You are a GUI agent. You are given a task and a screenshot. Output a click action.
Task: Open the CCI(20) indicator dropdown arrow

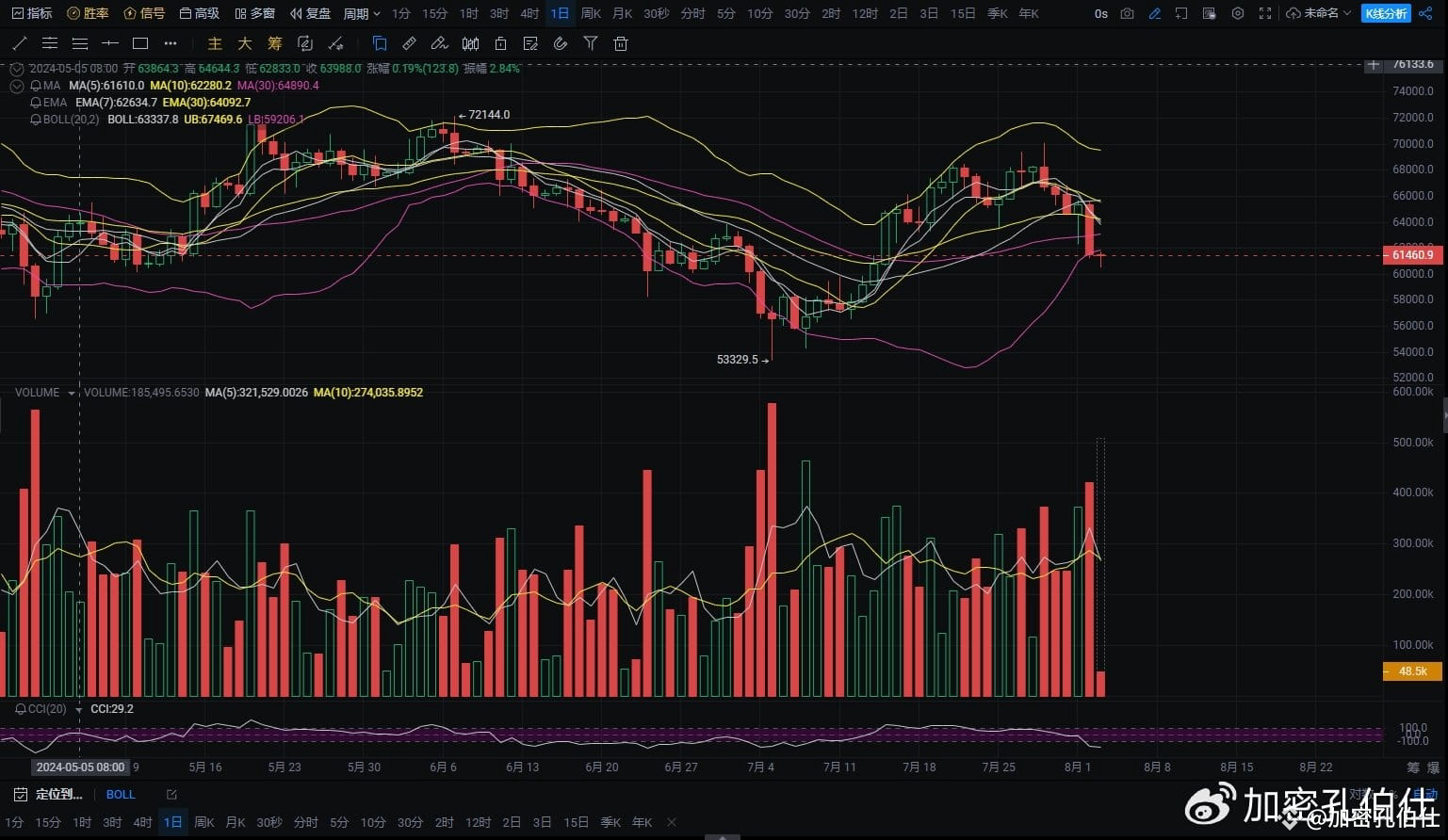tap(78, 708)
